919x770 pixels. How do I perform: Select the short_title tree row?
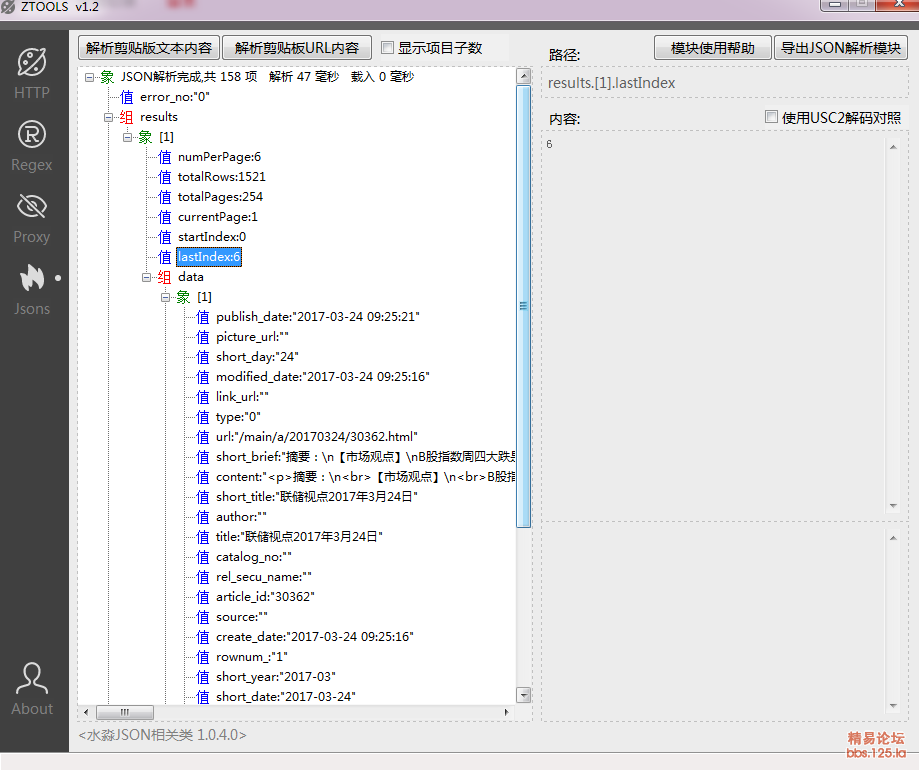316,496
